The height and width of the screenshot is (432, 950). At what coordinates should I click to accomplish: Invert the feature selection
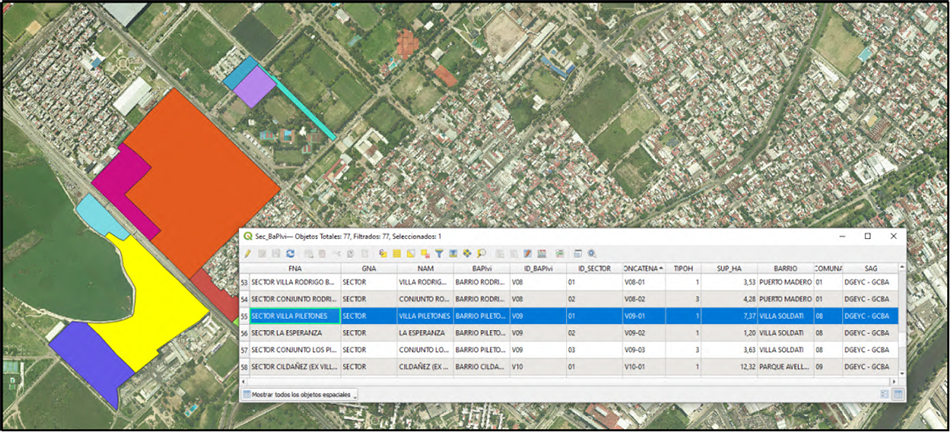[411, 254]
